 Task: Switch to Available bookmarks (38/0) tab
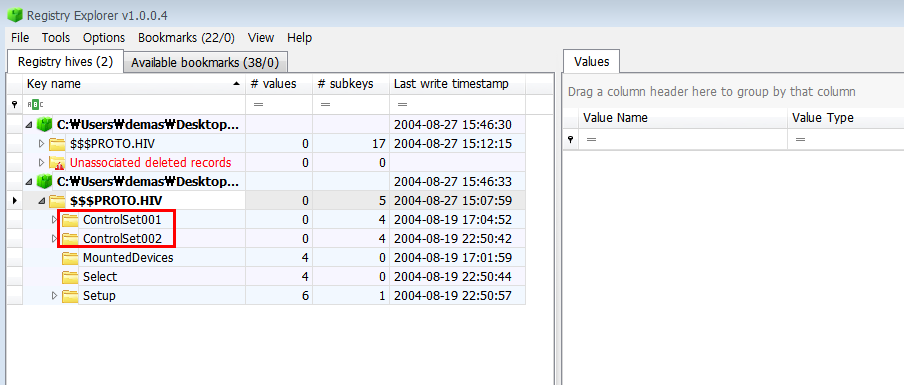click(x=205, y=63)
